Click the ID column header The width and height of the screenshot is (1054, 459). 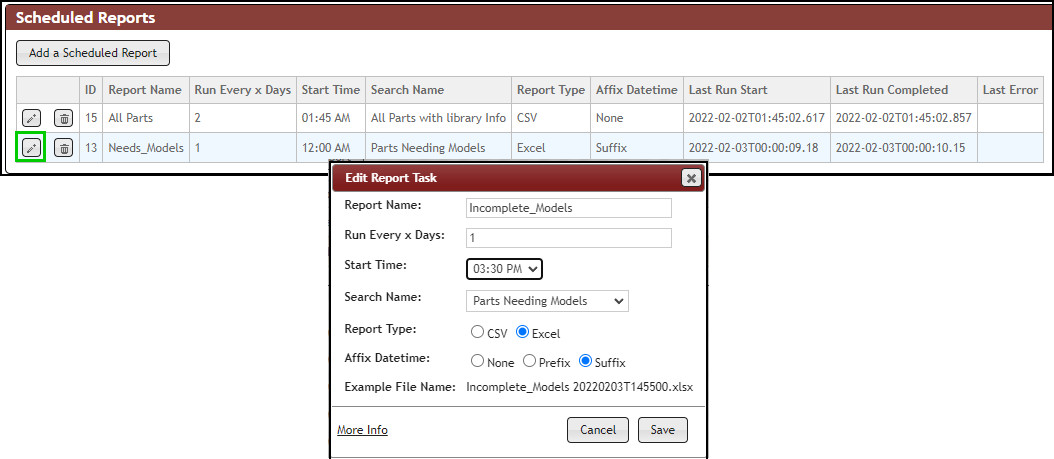(x=91, y=90)
